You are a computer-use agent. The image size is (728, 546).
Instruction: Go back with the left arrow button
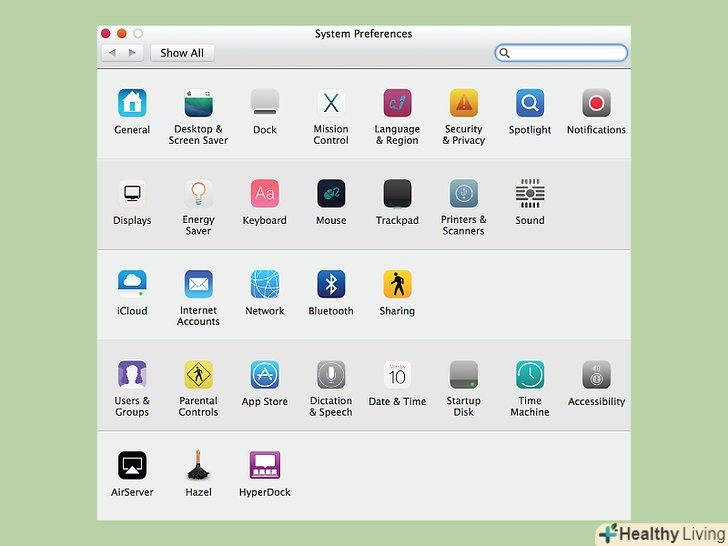[x=112, y=53]
